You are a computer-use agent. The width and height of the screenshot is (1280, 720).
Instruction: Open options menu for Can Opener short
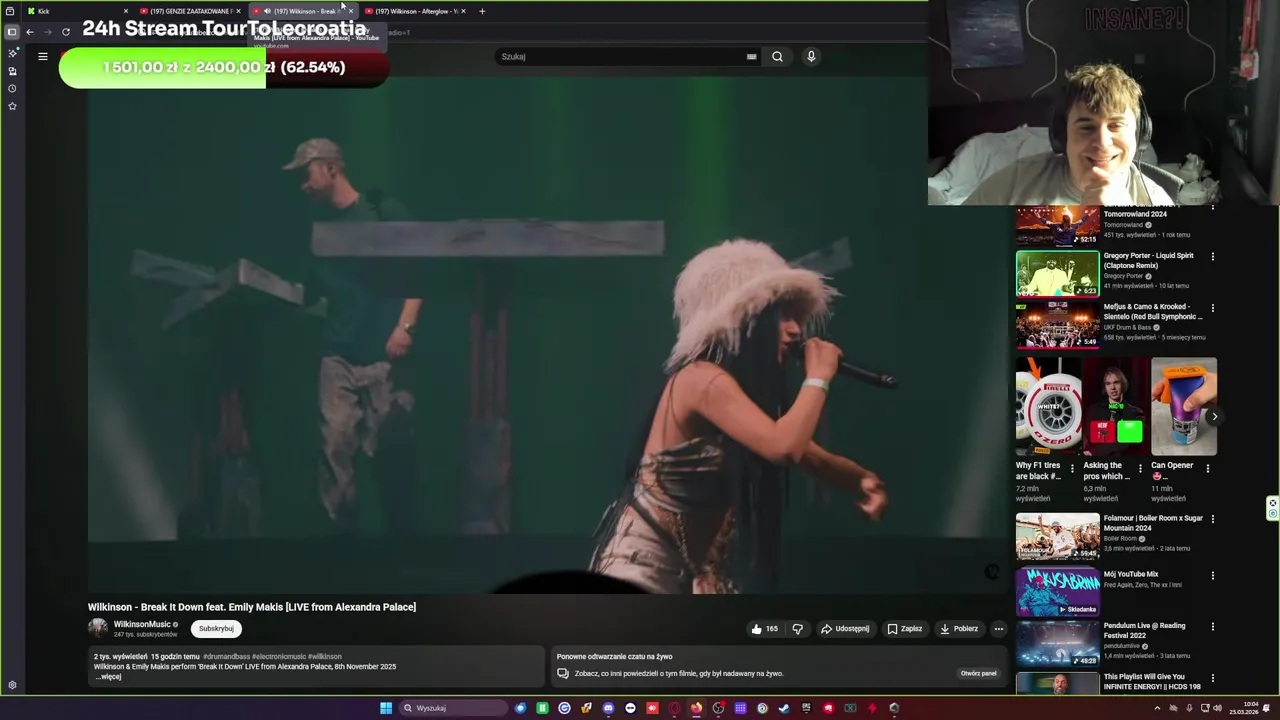(x=1208, y=467)
